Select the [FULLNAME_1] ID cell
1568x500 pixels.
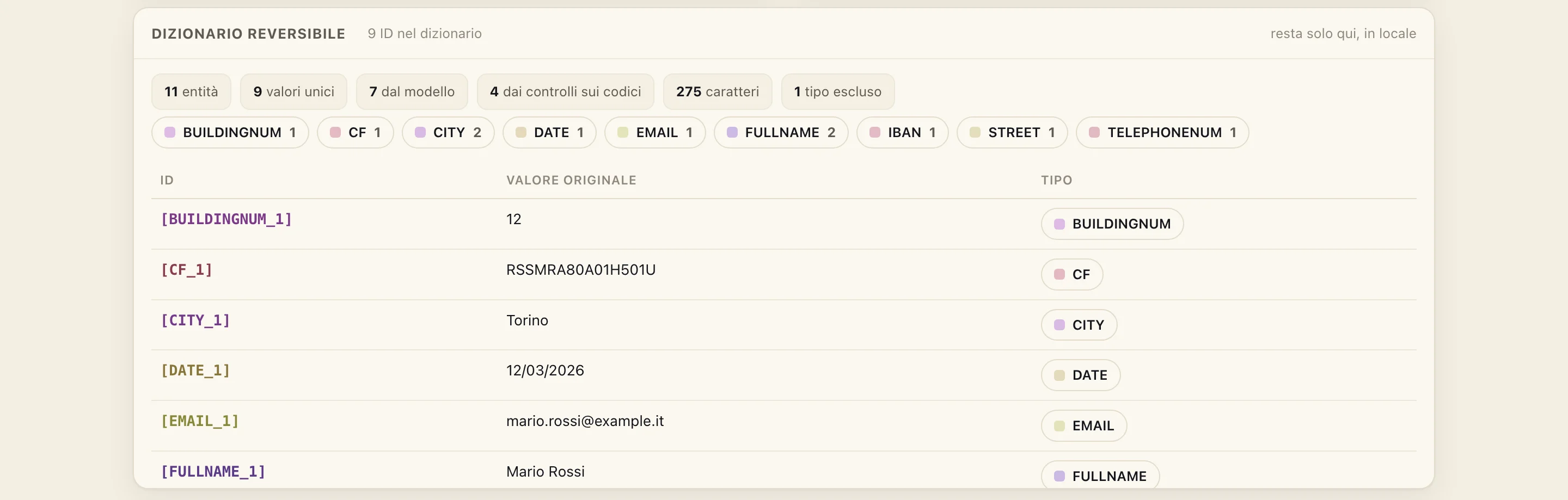pyautogui.click(x=213, y=471)
